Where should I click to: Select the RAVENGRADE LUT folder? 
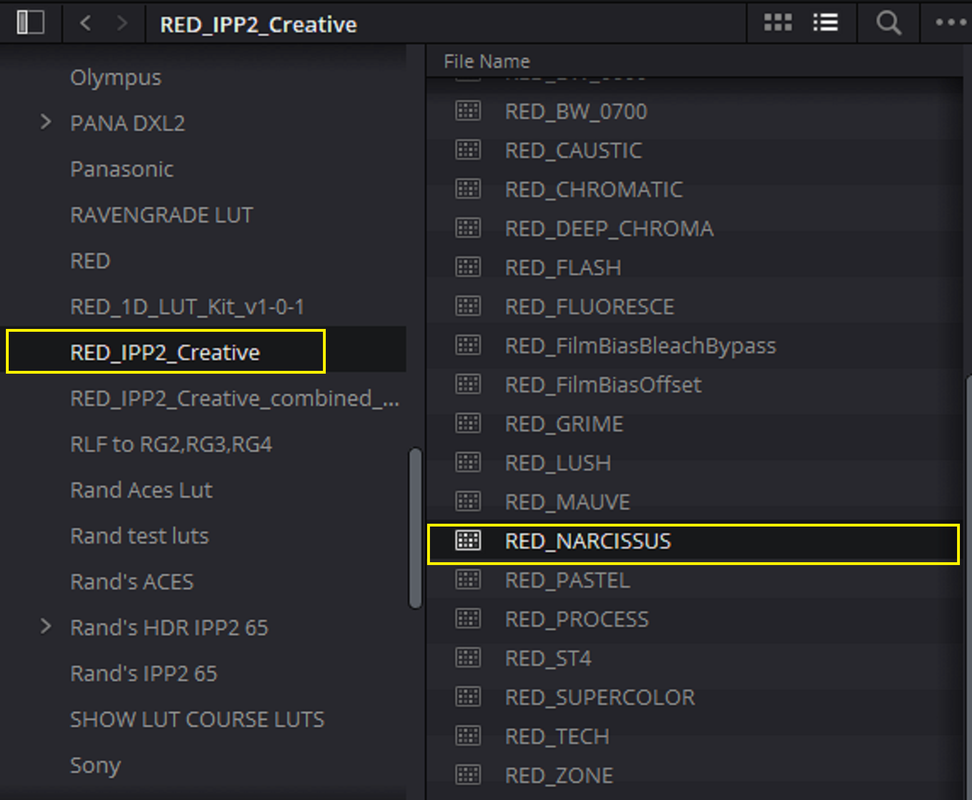[x=161, y=214]
